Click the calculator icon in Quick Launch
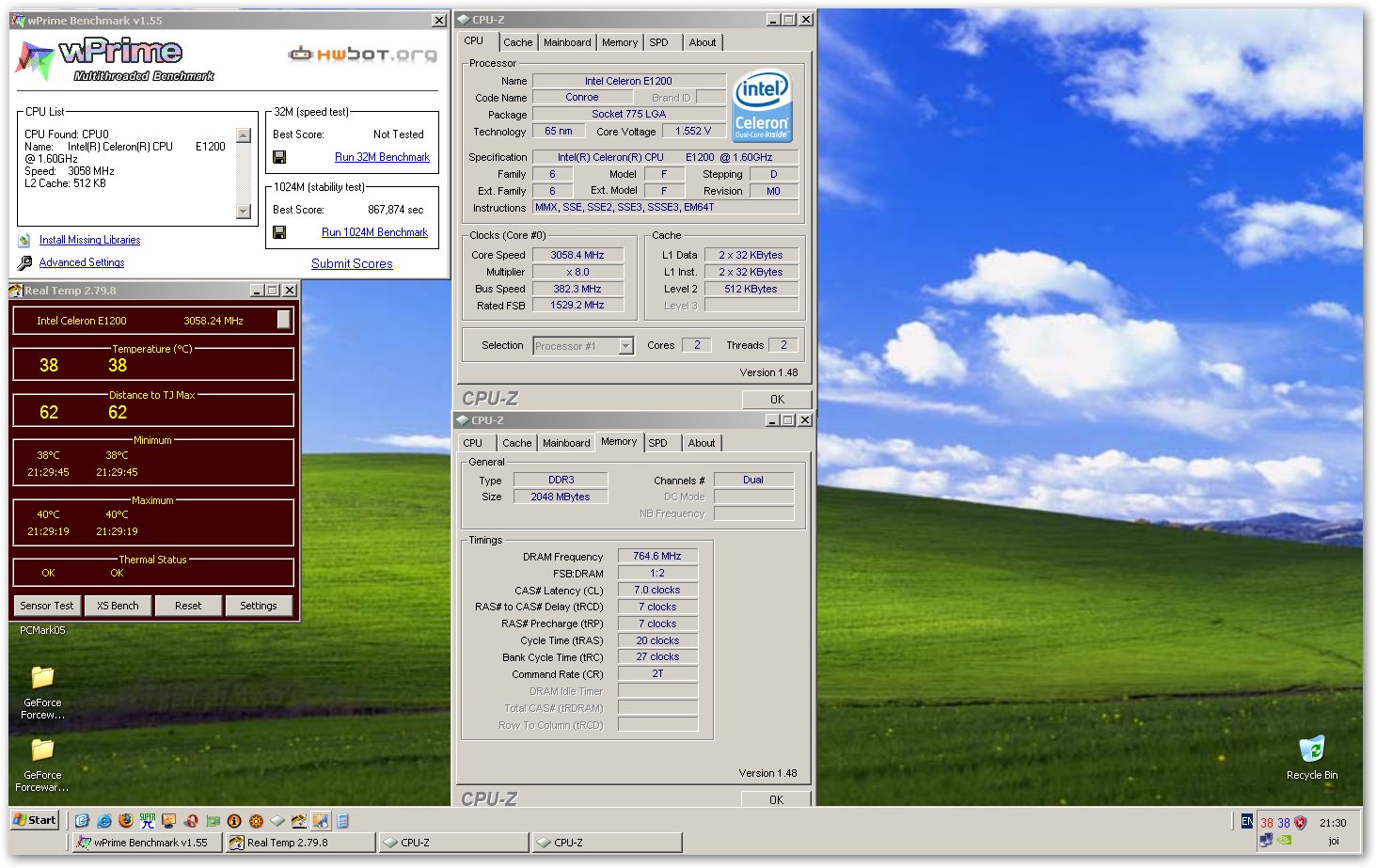The image size is (1376, 868). coord(342,821)
